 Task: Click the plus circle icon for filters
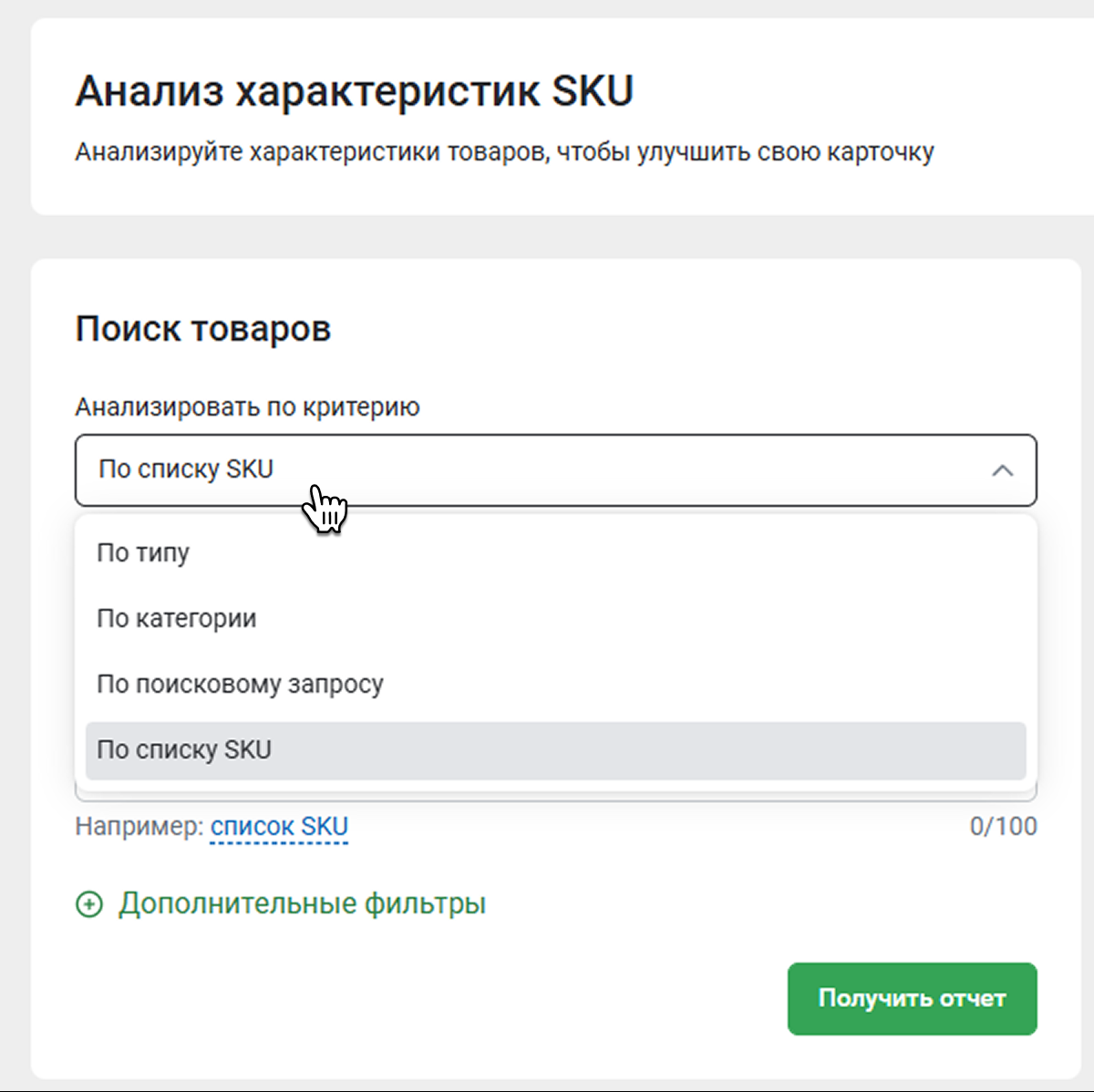tap(89, 904)
